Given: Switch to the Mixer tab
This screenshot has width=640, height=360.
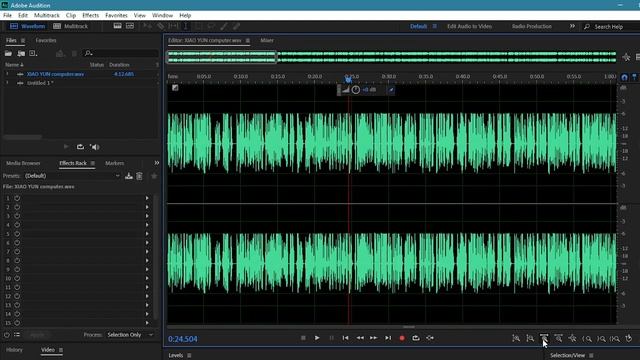Looking at the screenshot, I should 267,40.
